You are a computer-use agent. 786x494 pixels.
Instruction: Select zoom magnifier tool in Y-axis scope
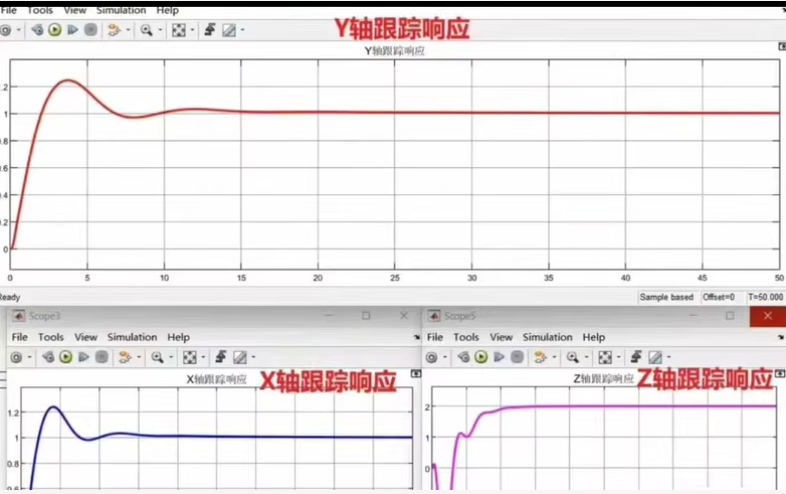[146, 30]
